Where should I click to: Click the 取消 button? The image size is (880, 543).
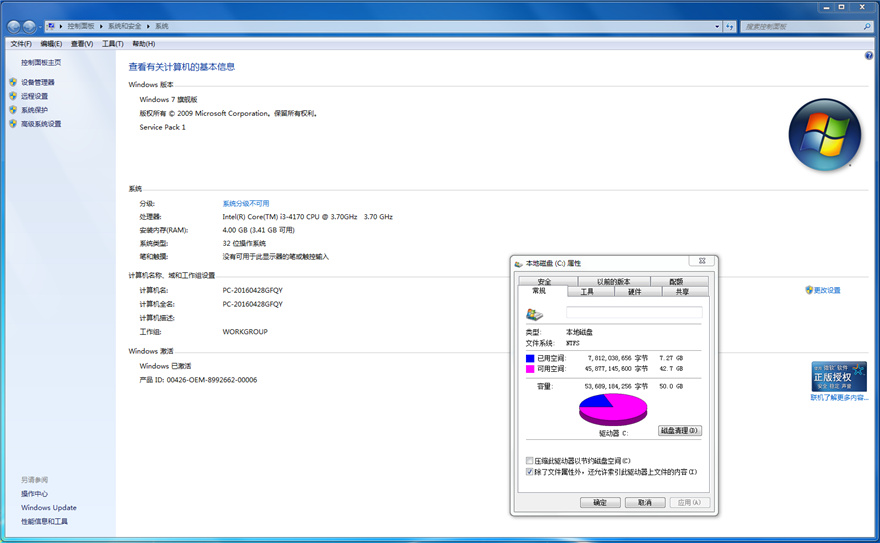[x=645, y=503]
